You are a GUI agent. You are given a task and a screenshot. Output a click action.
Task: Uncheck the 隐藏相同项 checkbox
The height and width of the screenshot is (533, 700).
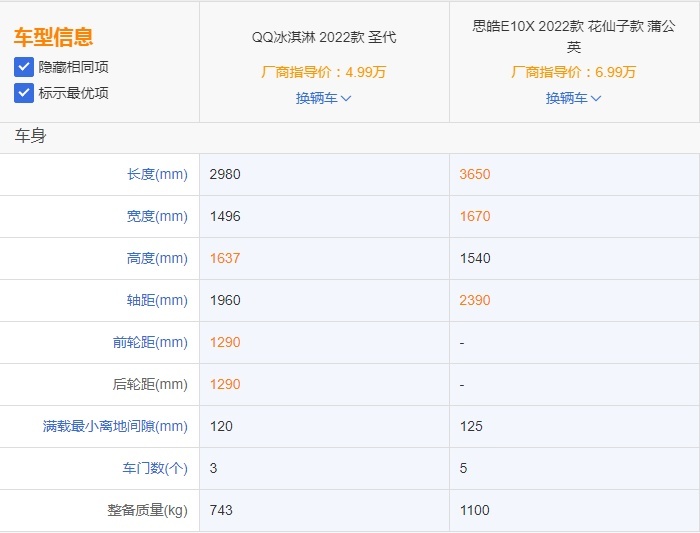[24, 67]
